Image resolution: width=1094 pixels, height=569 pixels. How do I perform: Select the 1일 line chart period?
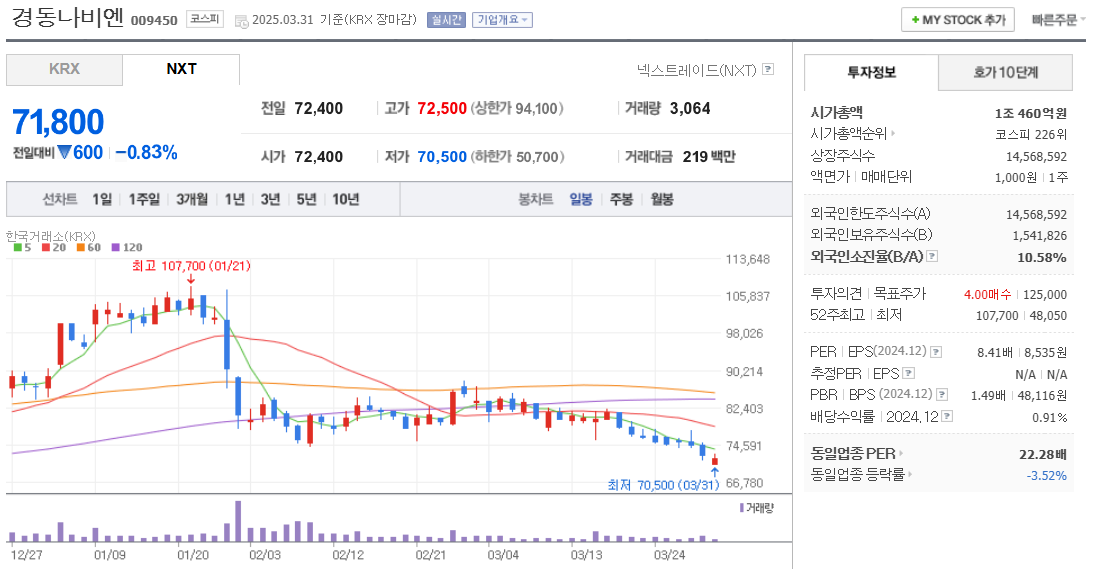102,199
